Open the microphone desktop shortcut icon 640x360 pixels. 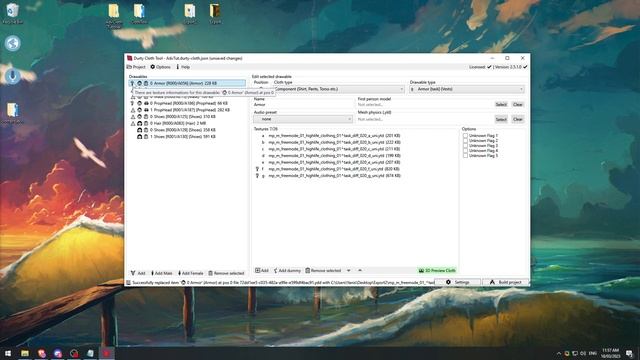[x=13, y=76]
